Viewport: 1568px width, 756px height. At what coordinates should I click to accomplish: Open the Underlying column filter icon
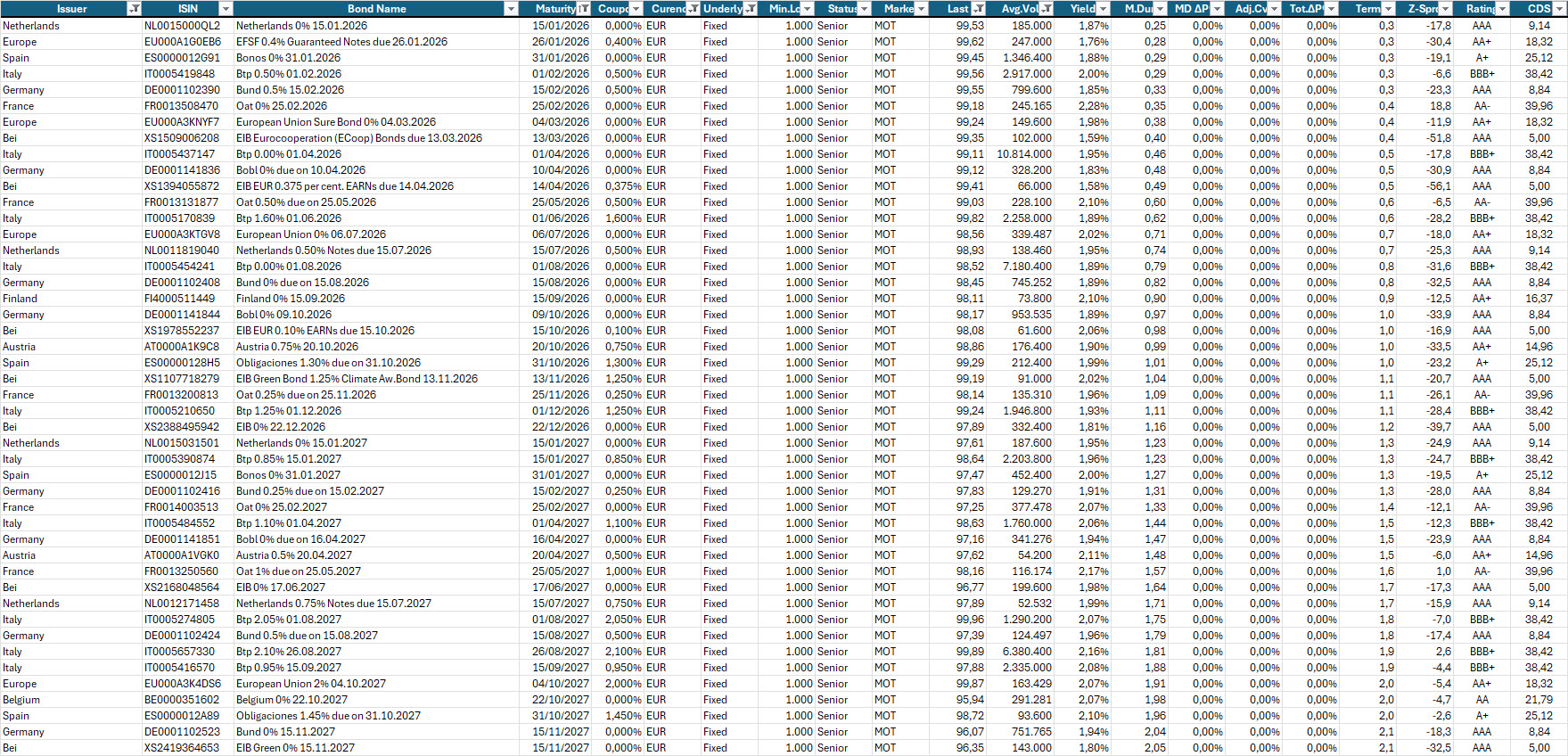[751, 9]
